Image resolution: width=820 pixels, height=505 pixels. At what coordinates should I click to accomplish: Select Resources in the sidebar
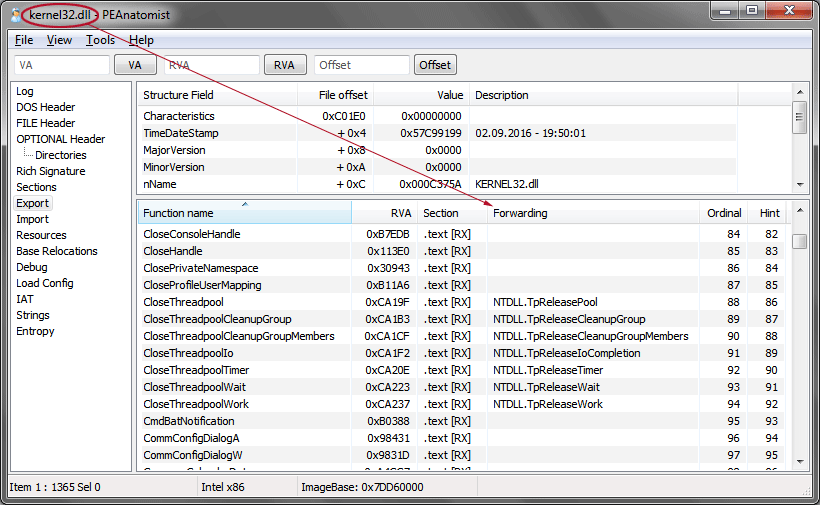pyautogui.click(x=41, y=235)
